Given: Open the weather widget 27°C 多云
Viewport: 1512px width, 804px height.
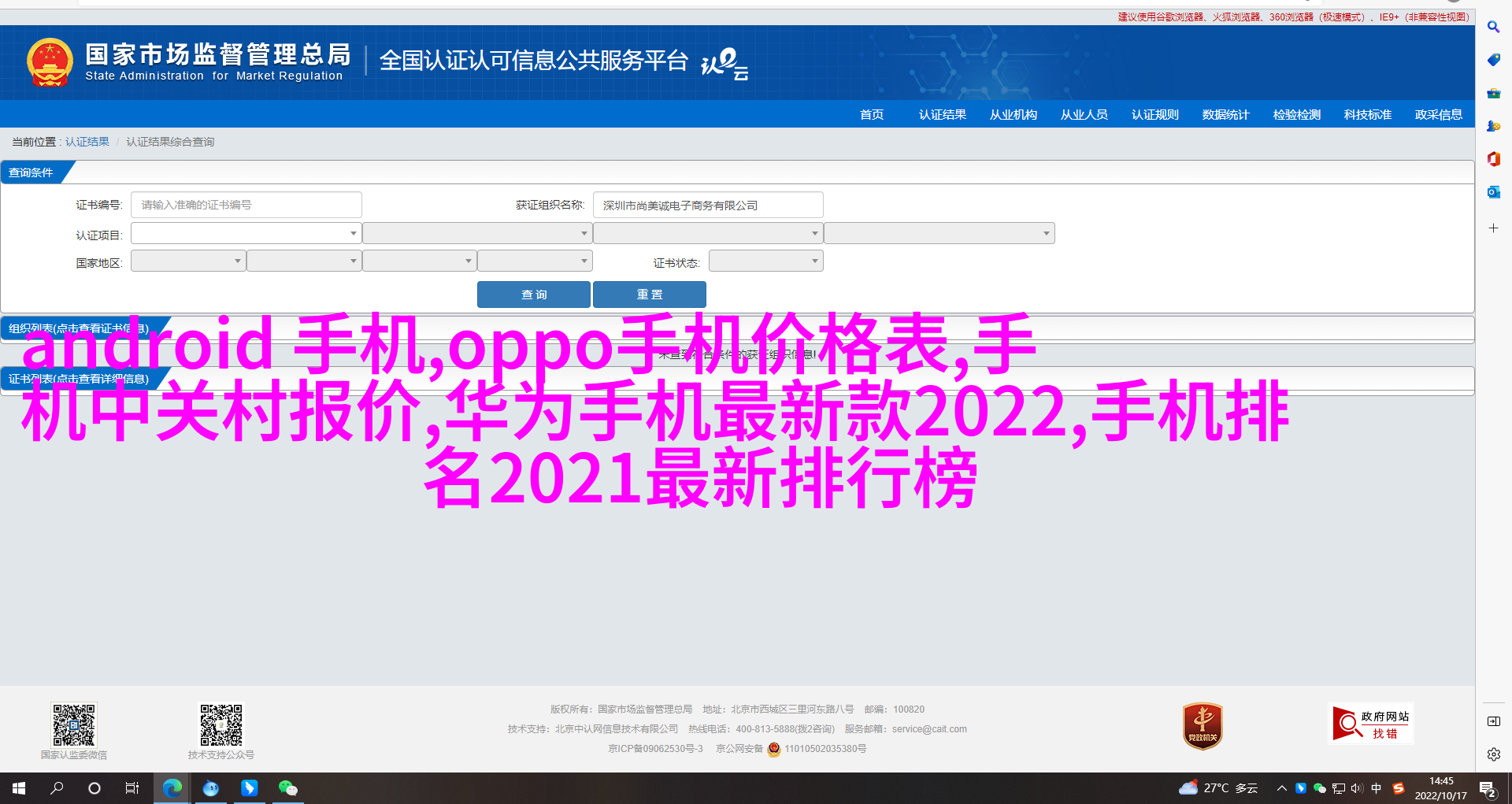Looking at the screenshot, I should (x=1218, y=787).
